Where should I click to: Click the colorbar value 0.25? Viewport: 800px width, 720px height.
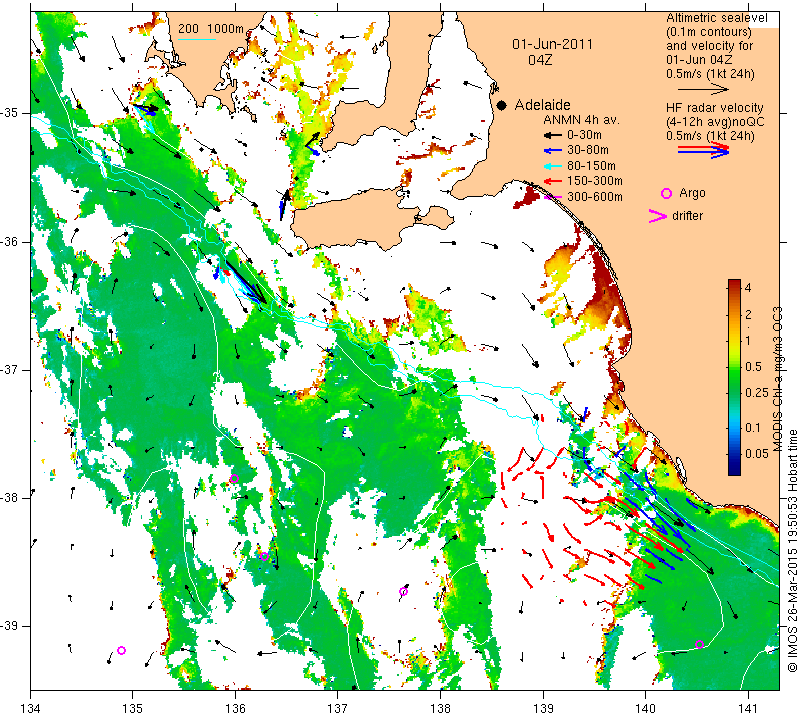(757, 392)
